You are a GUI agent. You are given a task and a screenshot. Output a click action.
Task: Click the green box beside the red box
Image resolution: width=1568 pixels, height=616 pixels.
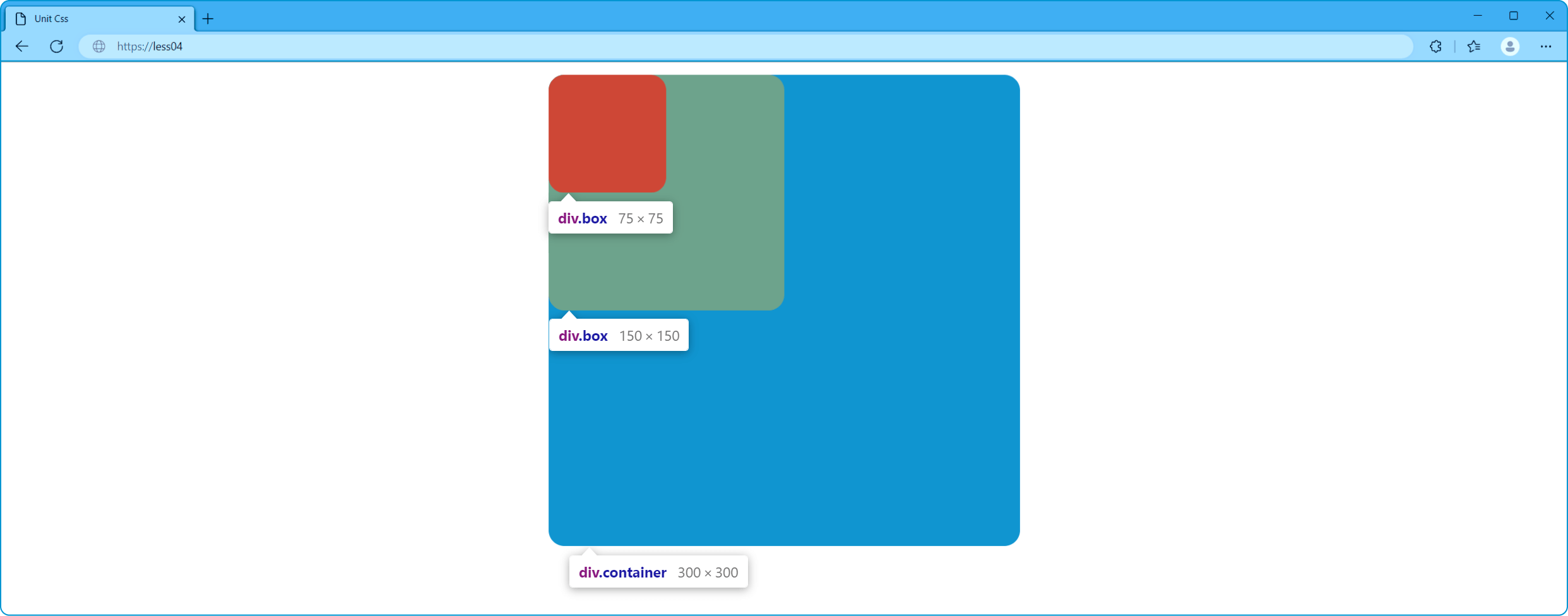coord(726,189)
